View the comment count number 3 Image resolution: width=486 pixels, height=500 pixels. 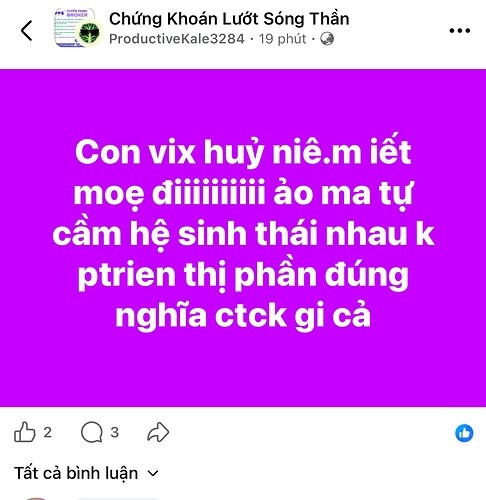115,432
